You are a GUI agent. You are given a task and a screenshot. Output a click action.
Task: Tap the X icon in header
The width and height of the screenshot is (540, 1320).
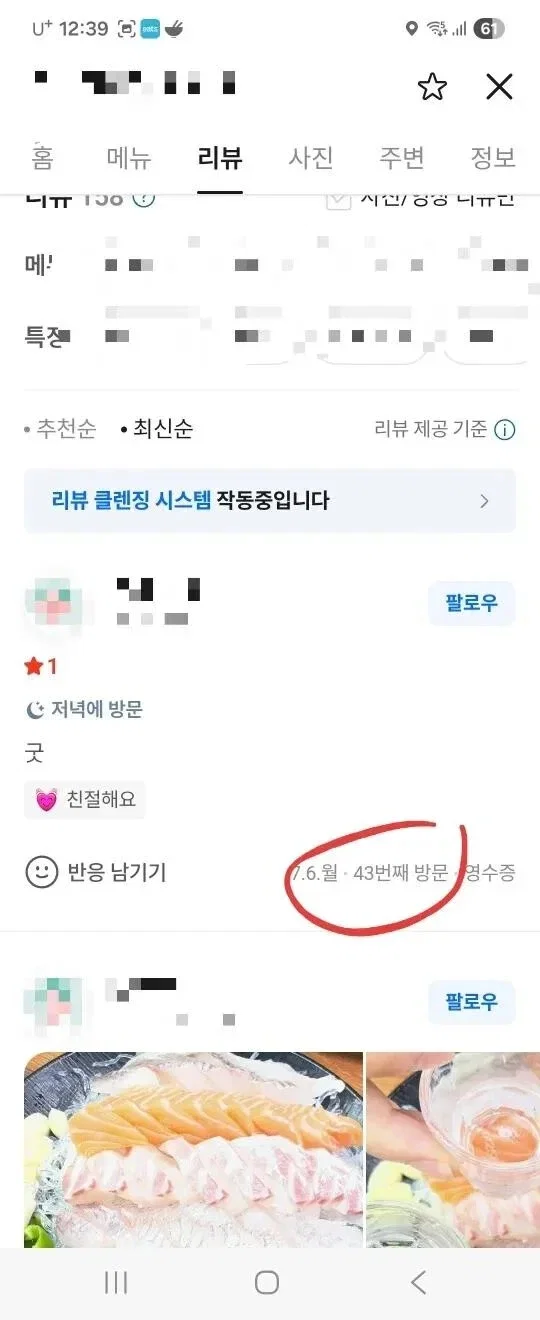point(499,87)
